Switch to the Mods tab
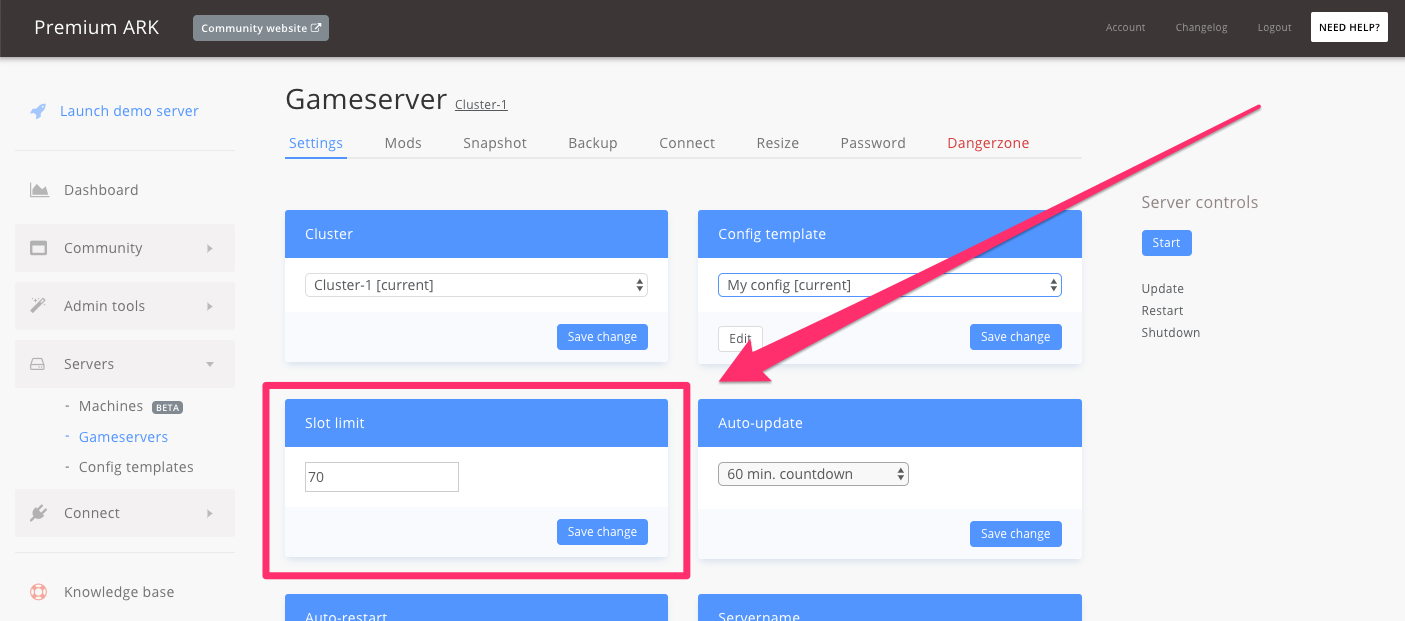Screen dimensions: 1405x621 (403, 143)
